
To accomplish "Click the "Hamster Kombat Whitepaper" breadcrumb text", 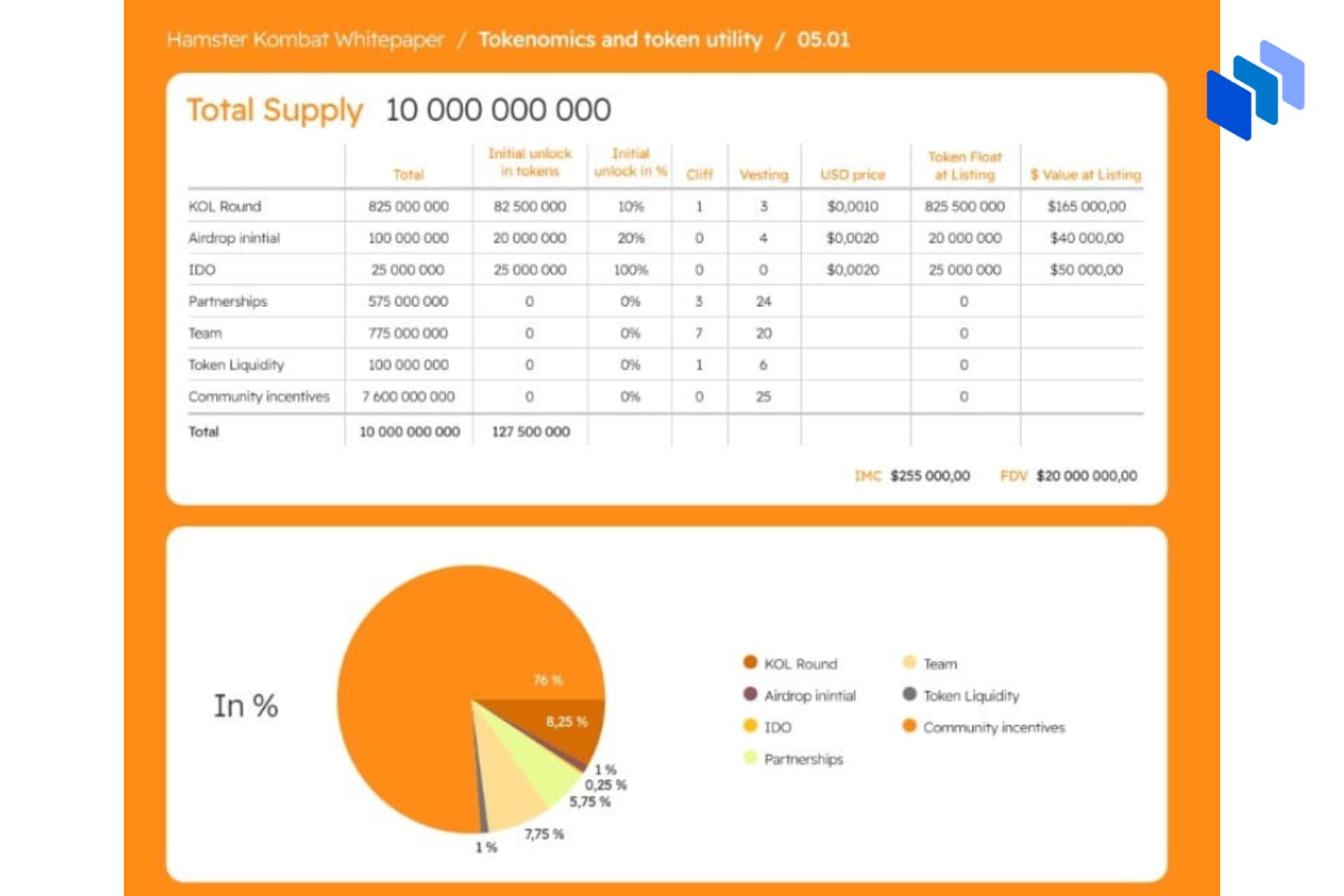I will click(305, 40).
